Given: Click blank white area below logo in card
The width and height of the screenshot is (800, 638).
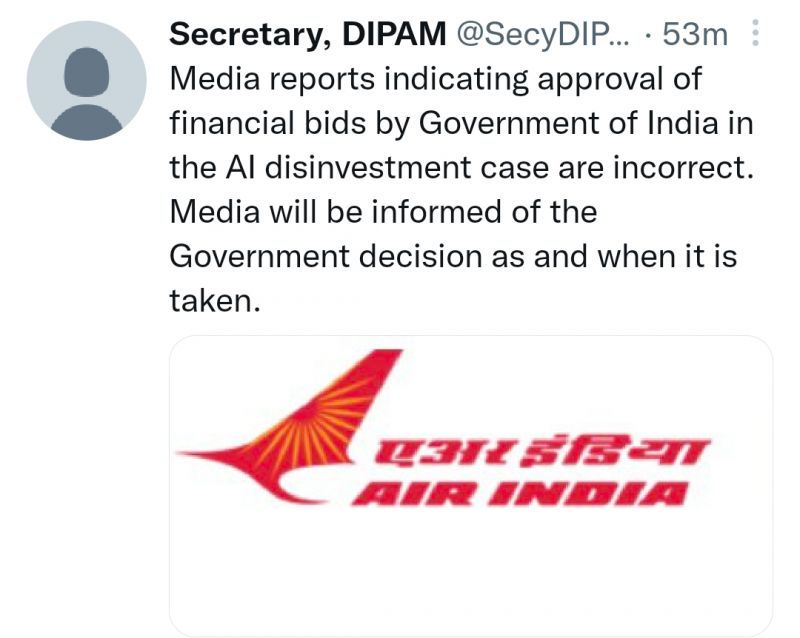Looking at the screenshot, I should point(470,572).
